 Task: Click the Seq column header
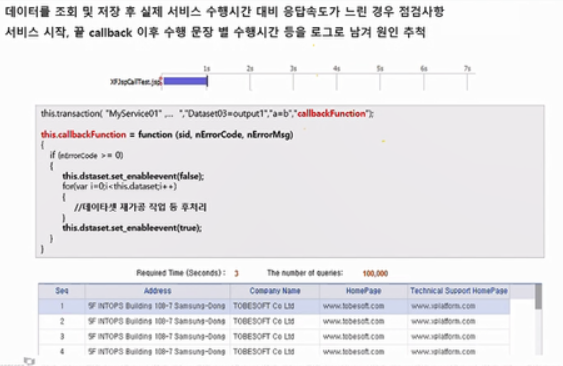(x=62, y=291)
